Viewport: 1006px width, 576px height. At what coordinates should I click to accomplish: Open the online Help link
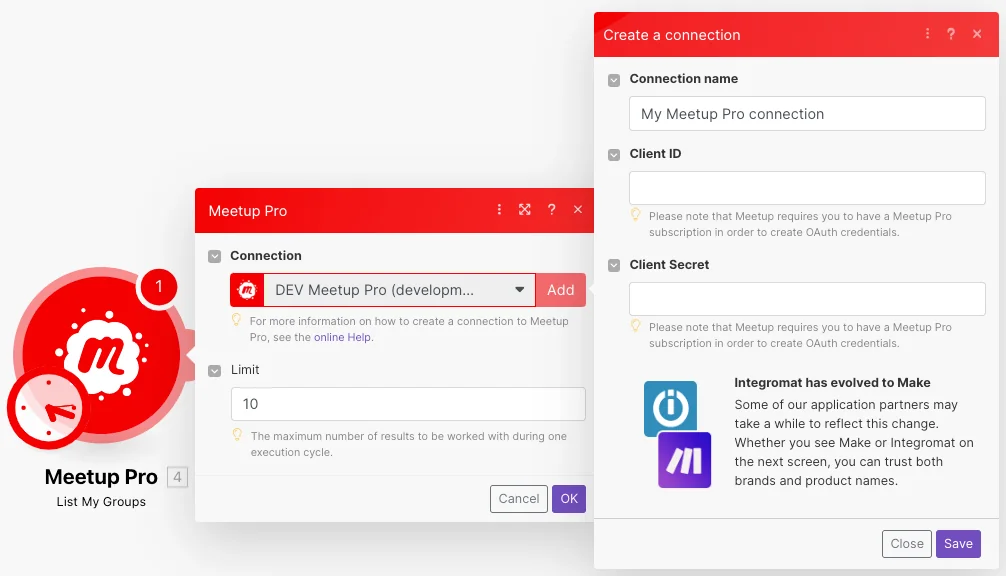342,337
